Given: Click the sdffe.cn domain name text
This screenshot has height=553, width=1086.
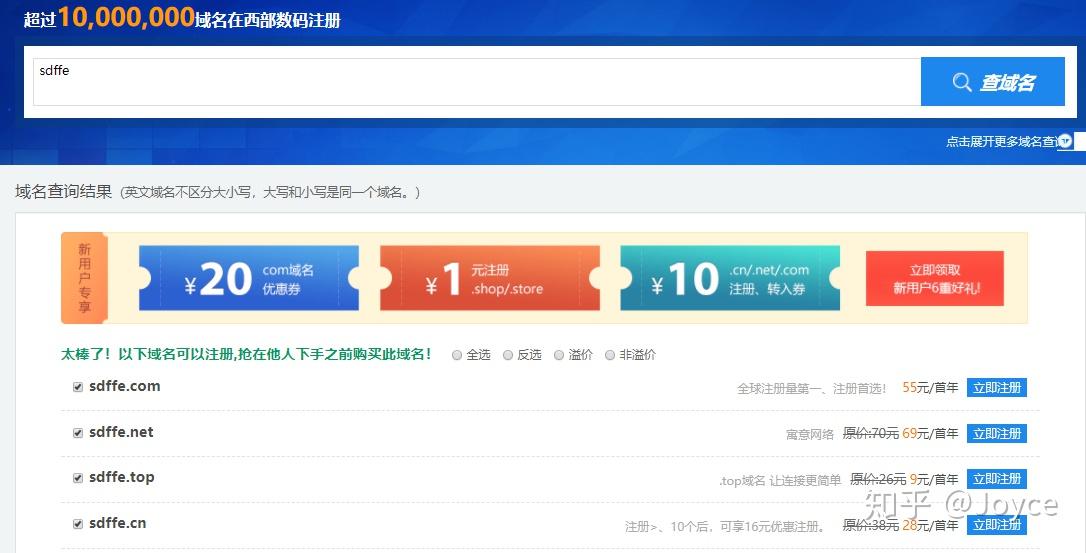Looking at the screenshot, I should [x=118, y=523].
